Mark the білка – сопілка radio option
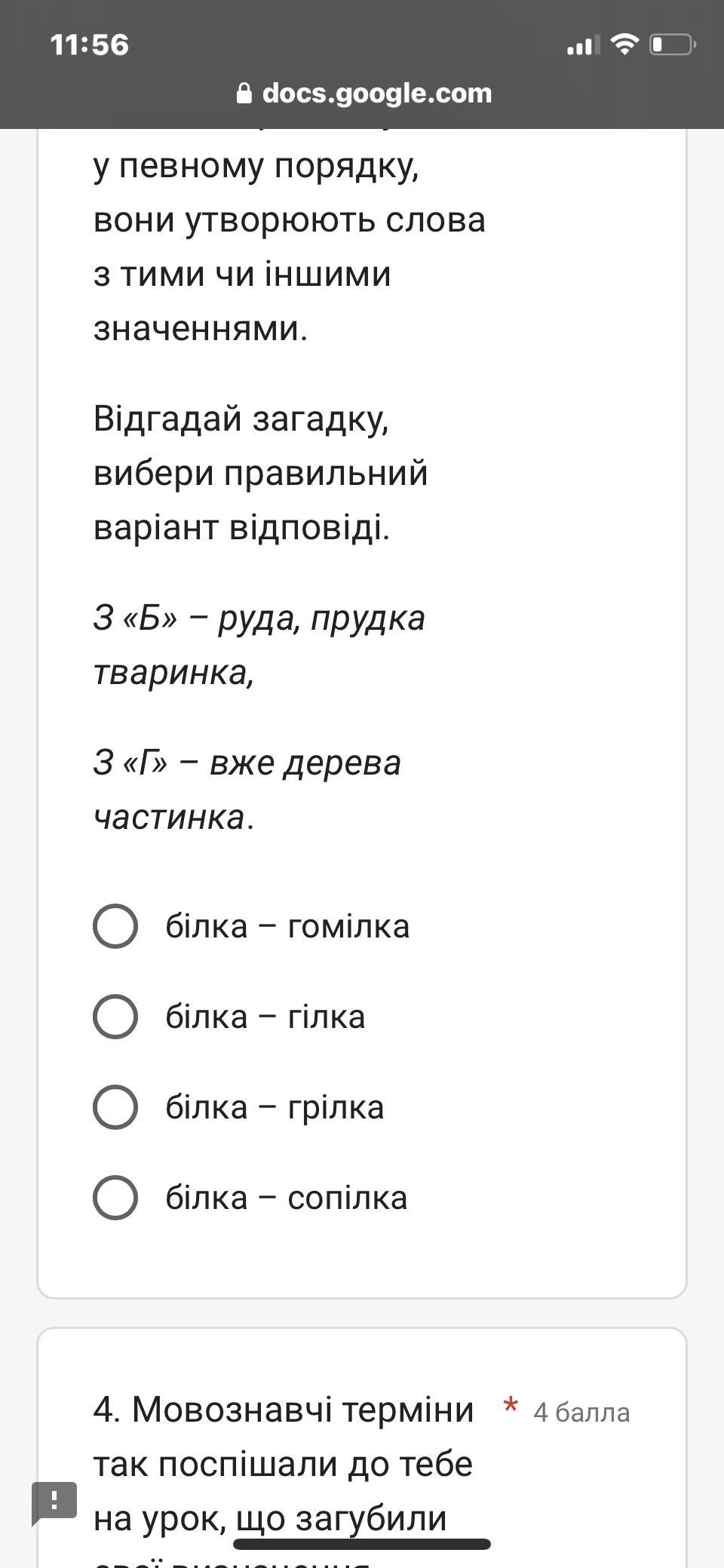The width and height of the screenshot is (724, 1568). (x=115, y=1197)
